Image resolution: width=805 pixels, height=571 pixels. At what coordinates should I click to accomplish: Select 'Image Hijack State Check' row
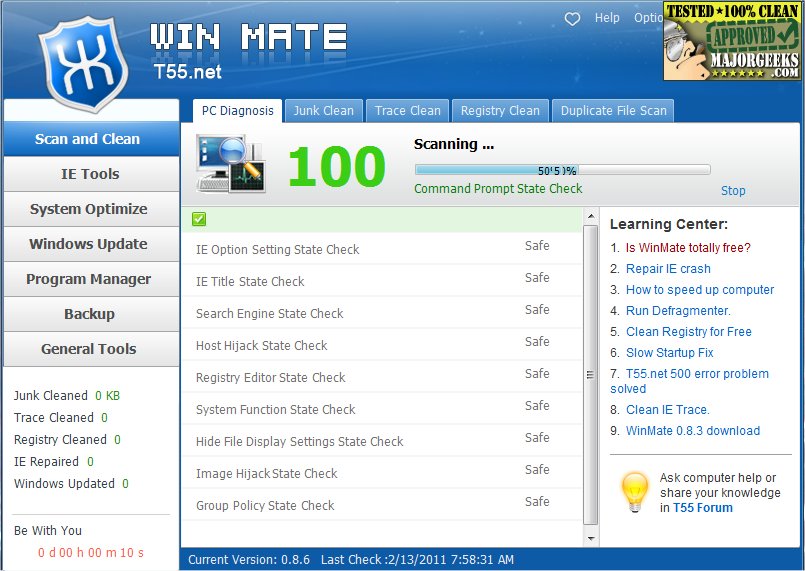click(382, 473)
